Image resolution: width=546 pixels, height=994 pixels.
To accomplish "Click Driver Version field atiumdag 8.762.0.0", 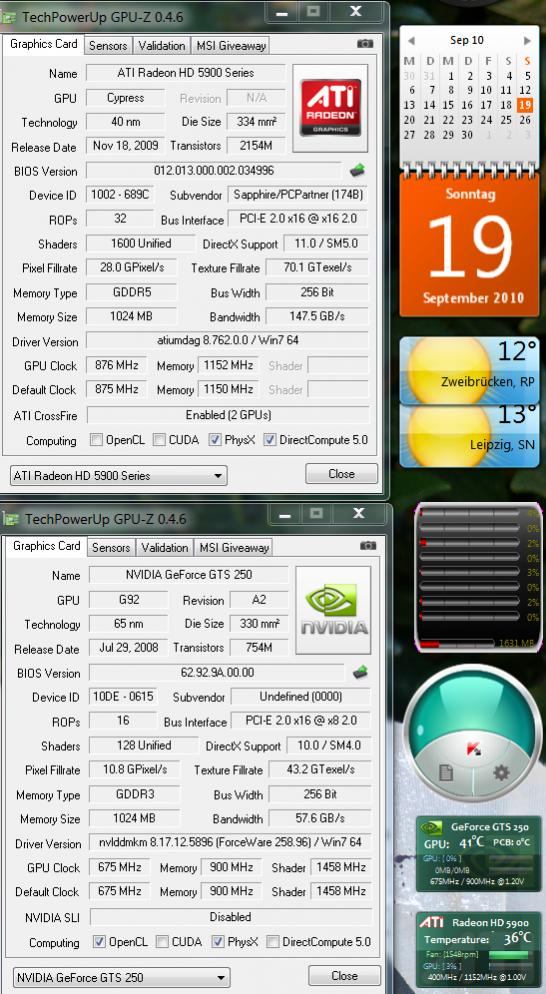I will (227, 340).
